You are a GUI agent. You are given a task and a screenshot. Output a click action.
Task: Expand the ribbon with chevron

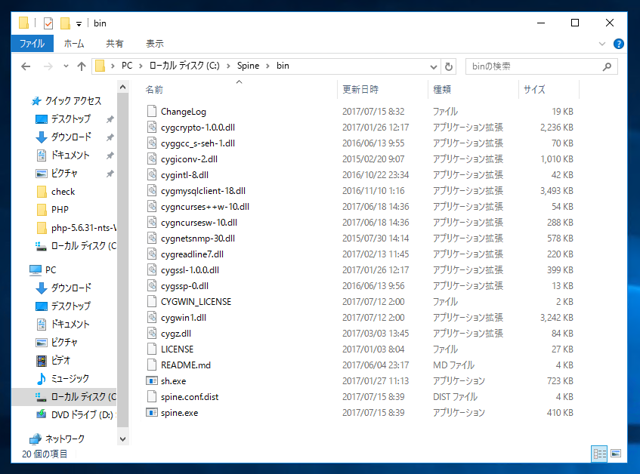tap(602, 44)
